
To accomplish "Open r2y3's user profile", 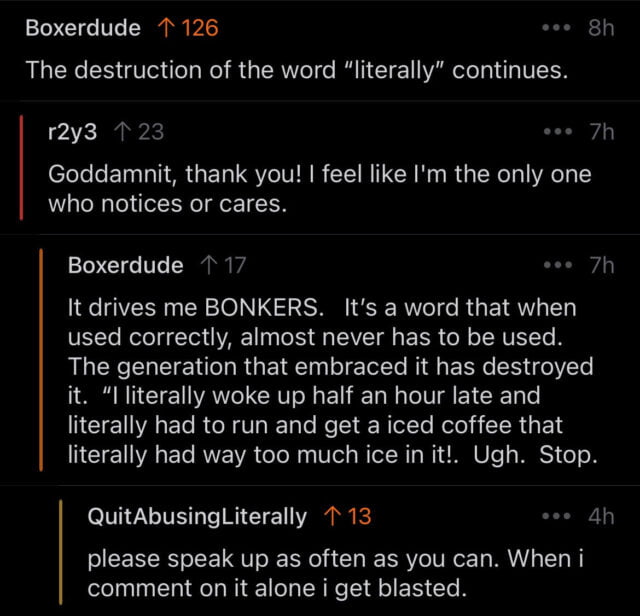I will pyautogui.click(x=73, y=132).
